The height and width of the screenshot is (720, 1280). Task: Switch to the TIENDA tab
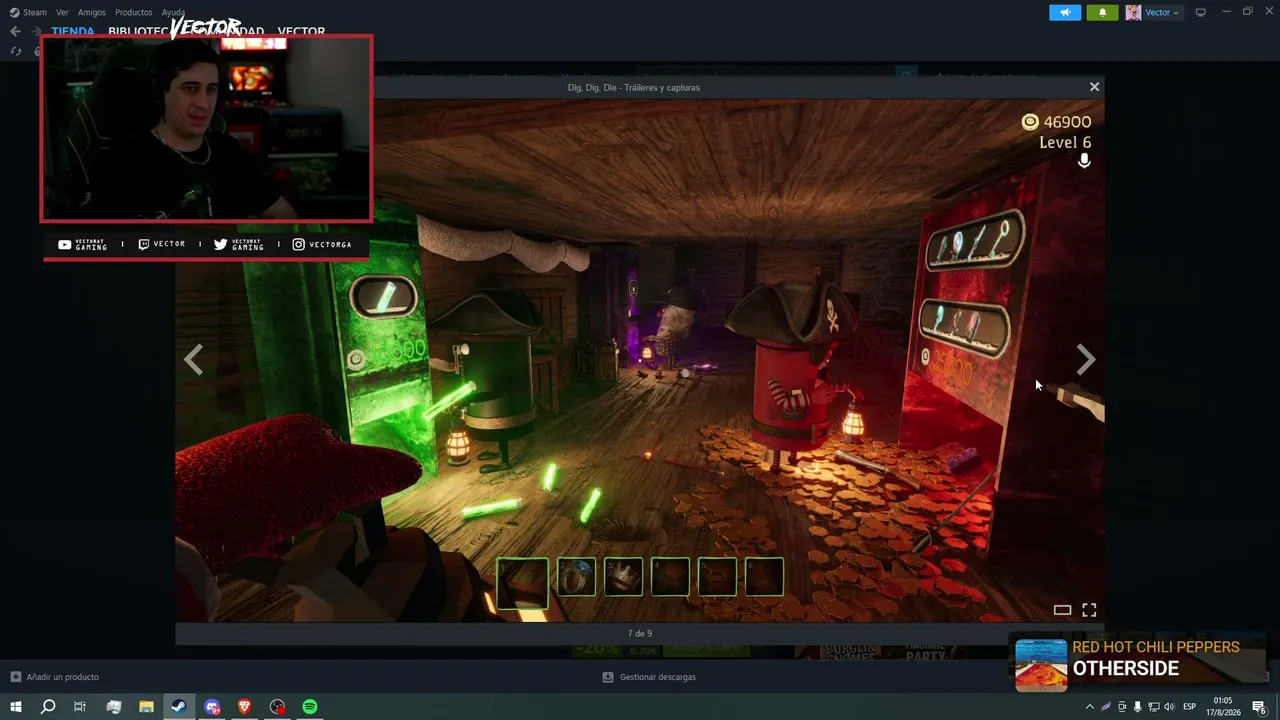coord(72,31)
